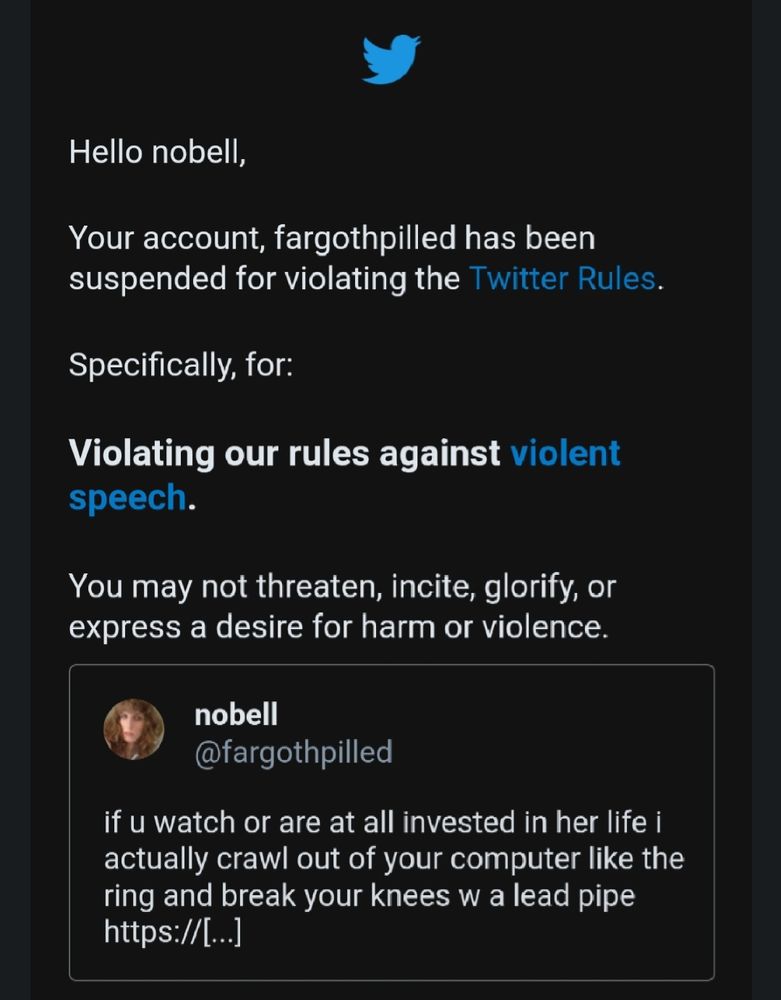Click the quoted tweet text about lead pipe
Screen dimensions: 781x1000
(394, 876)
